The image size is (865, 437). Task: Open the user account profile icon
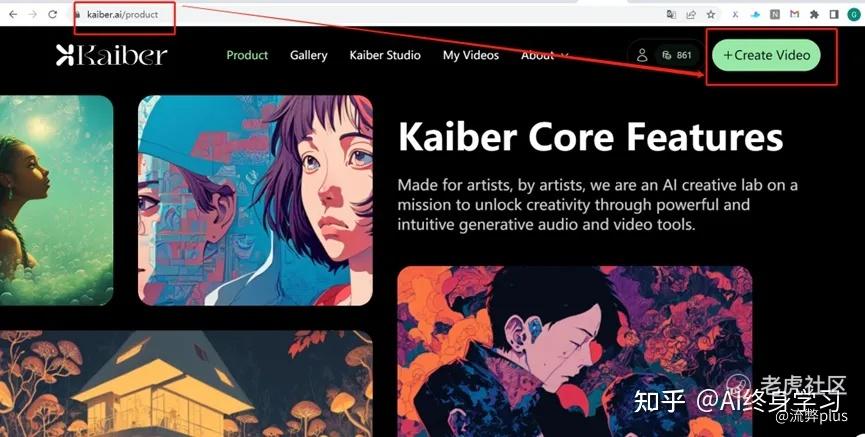click(x=642, y=55)
